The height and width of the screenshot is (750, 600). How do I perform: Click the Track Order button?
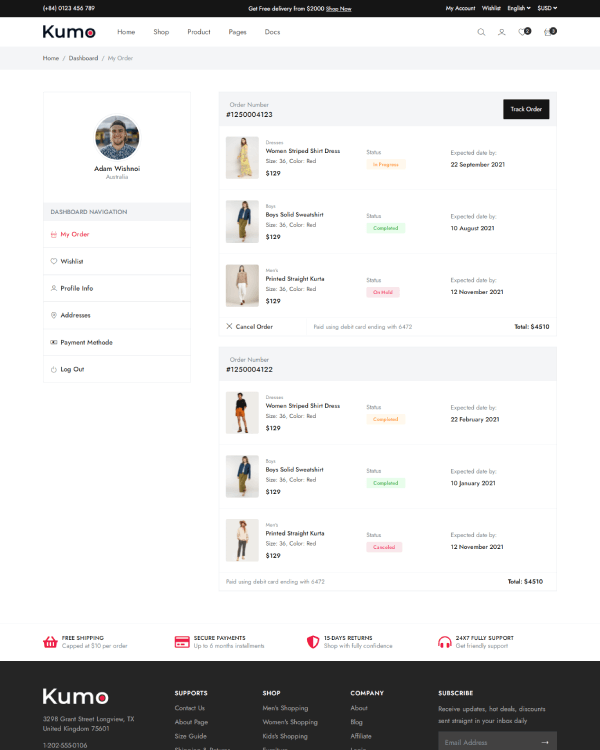(x=526, y=109)
